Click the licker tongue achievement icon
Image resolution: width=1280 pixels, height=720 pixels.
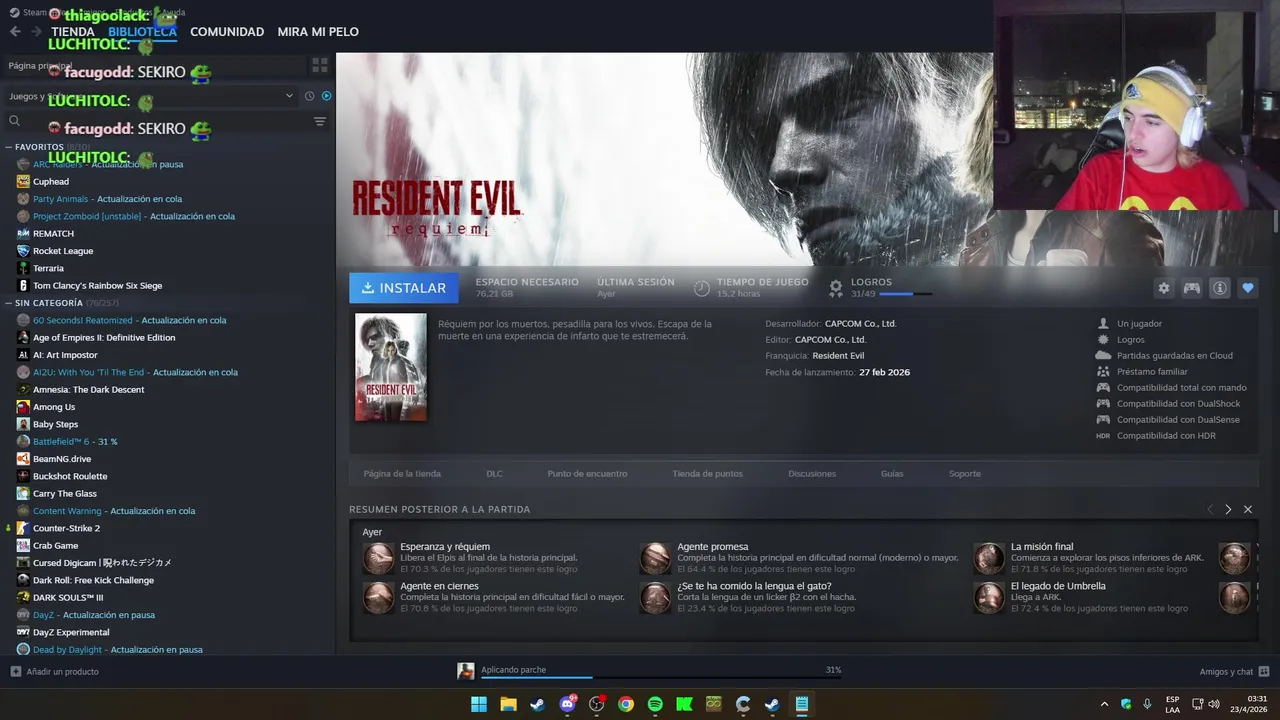(x=655, y=597)
